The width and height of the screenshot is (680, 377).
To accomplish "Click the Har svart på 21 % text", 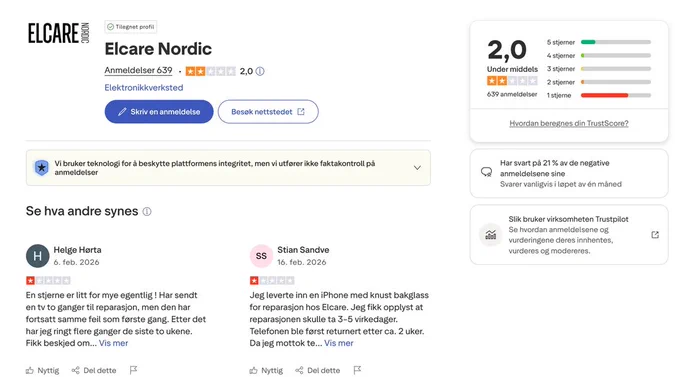I will pos(555,168).
